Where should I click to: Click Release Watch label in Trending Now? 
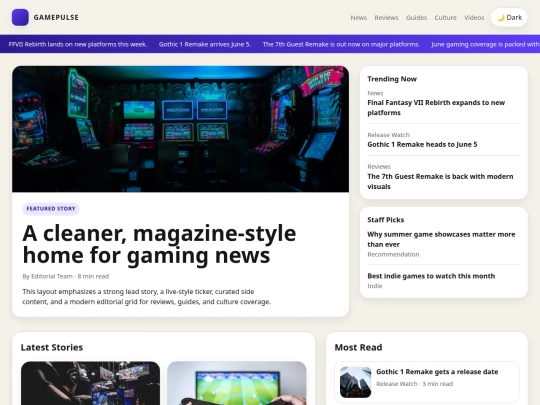388,135
